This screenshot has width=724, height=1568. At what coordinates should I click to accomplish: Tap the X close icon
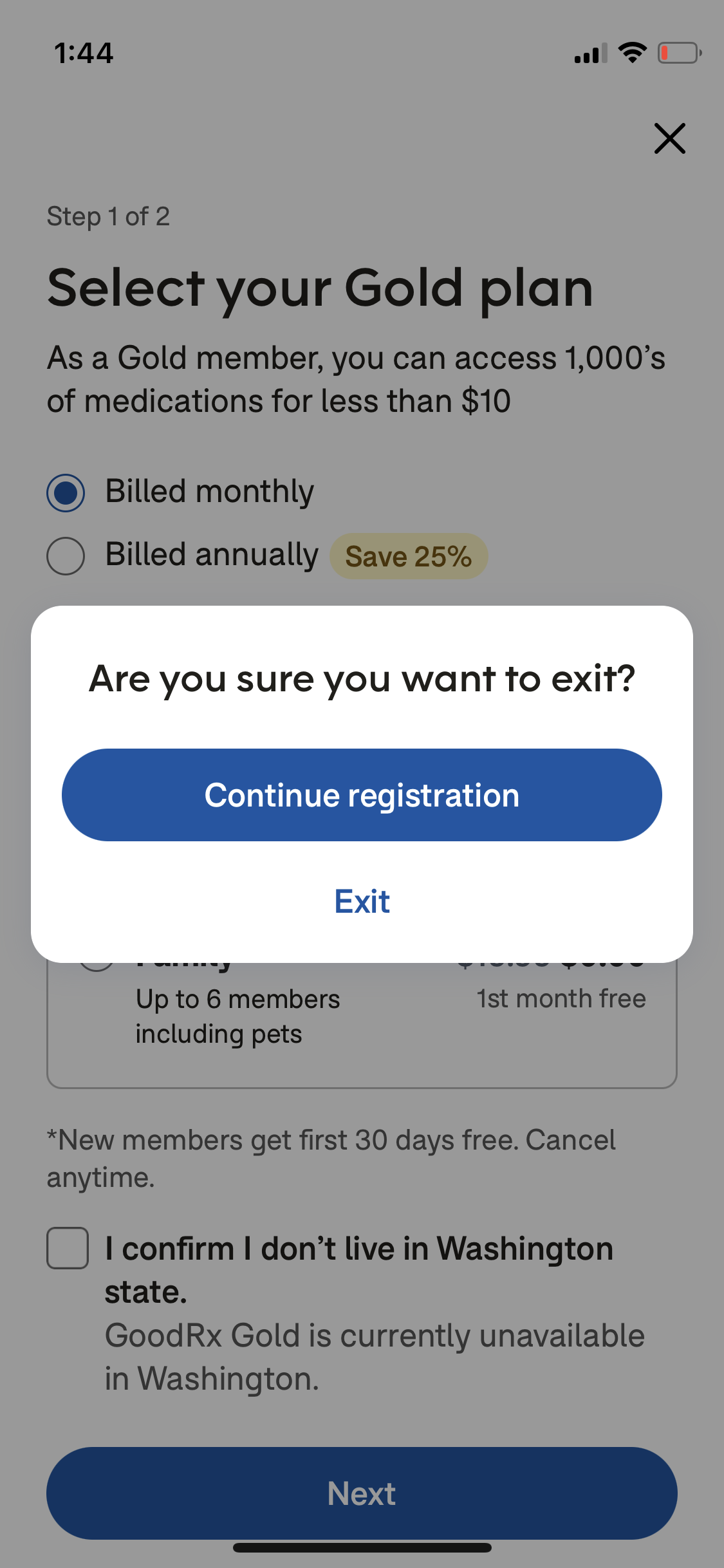[x=669, y=138]
